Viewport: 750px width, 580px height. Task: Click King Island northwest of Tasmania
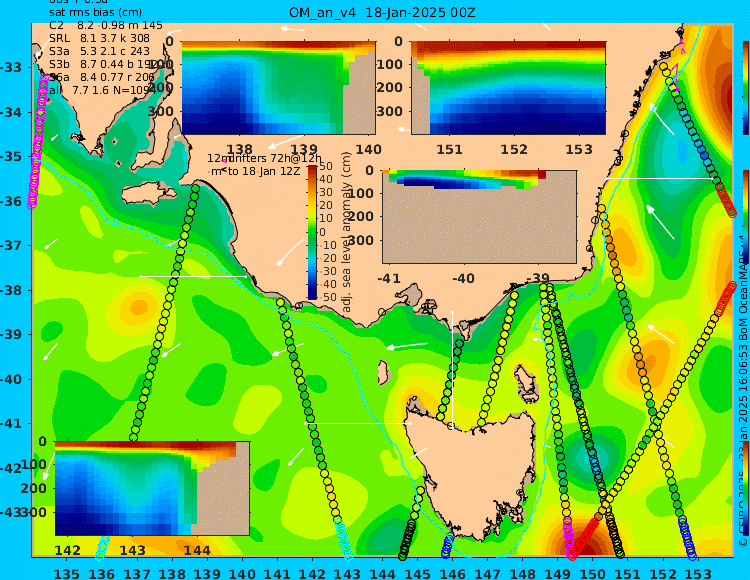(x=383, y=372)
